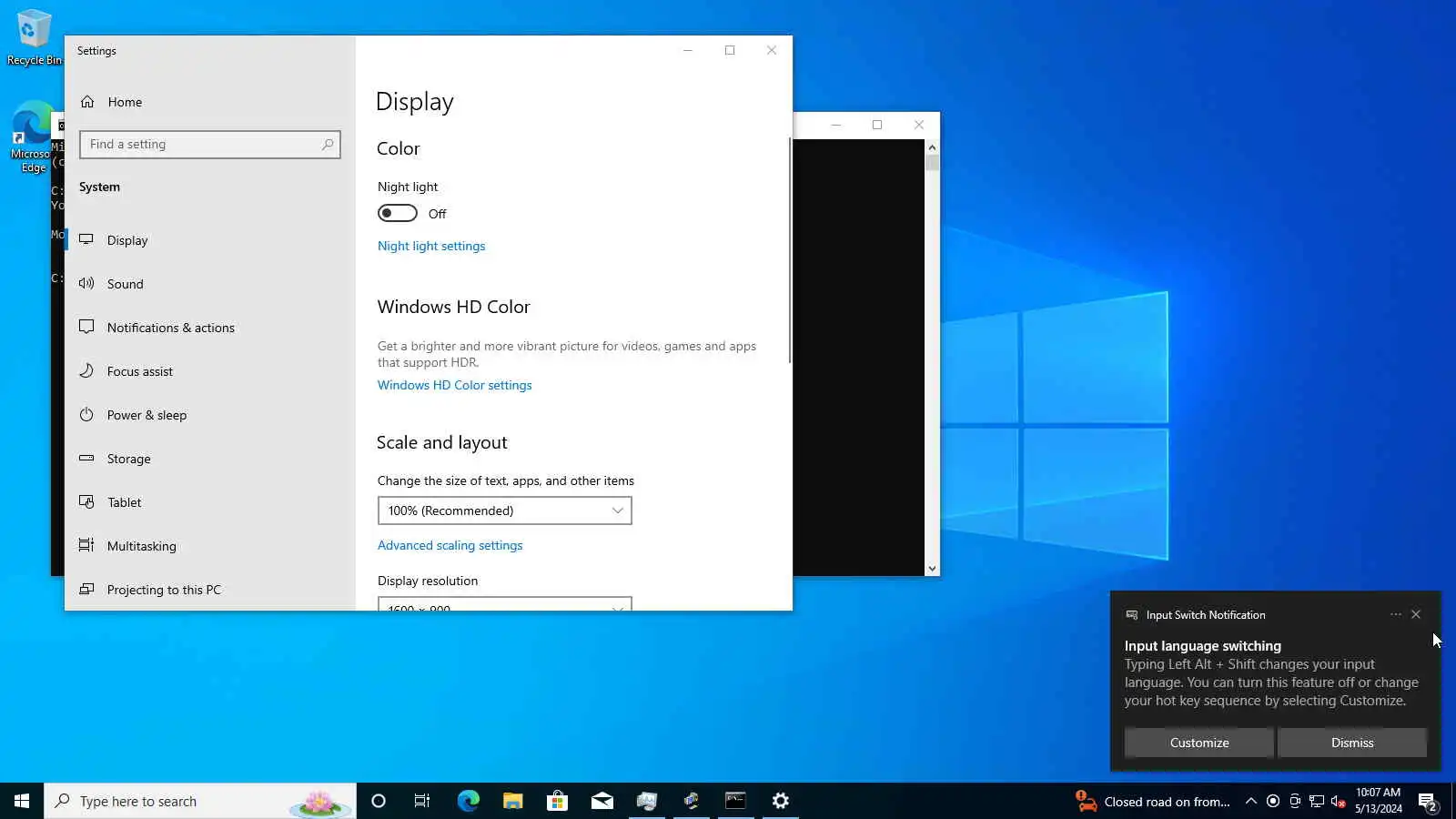Toggle the Night light switch
Image resolution: width=1456 pixels, height=819 pixels.
pyautogui.click(x=398, y=213)
